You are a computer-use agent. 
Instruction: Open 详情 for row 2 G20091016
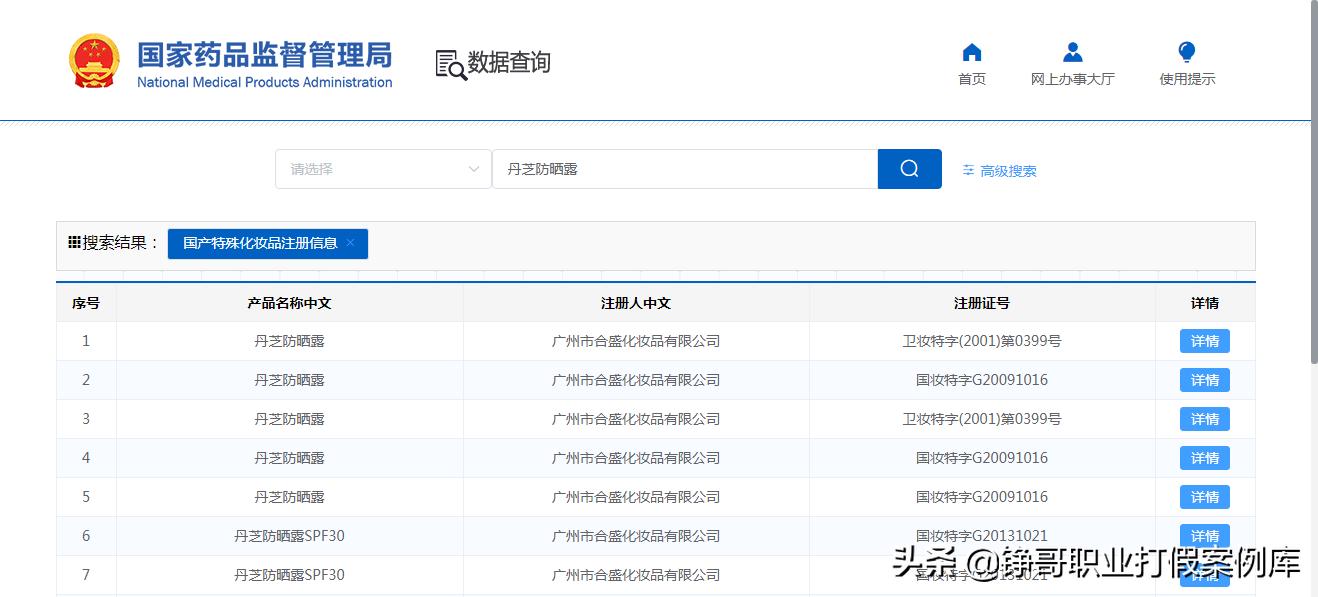[1204, 380]
